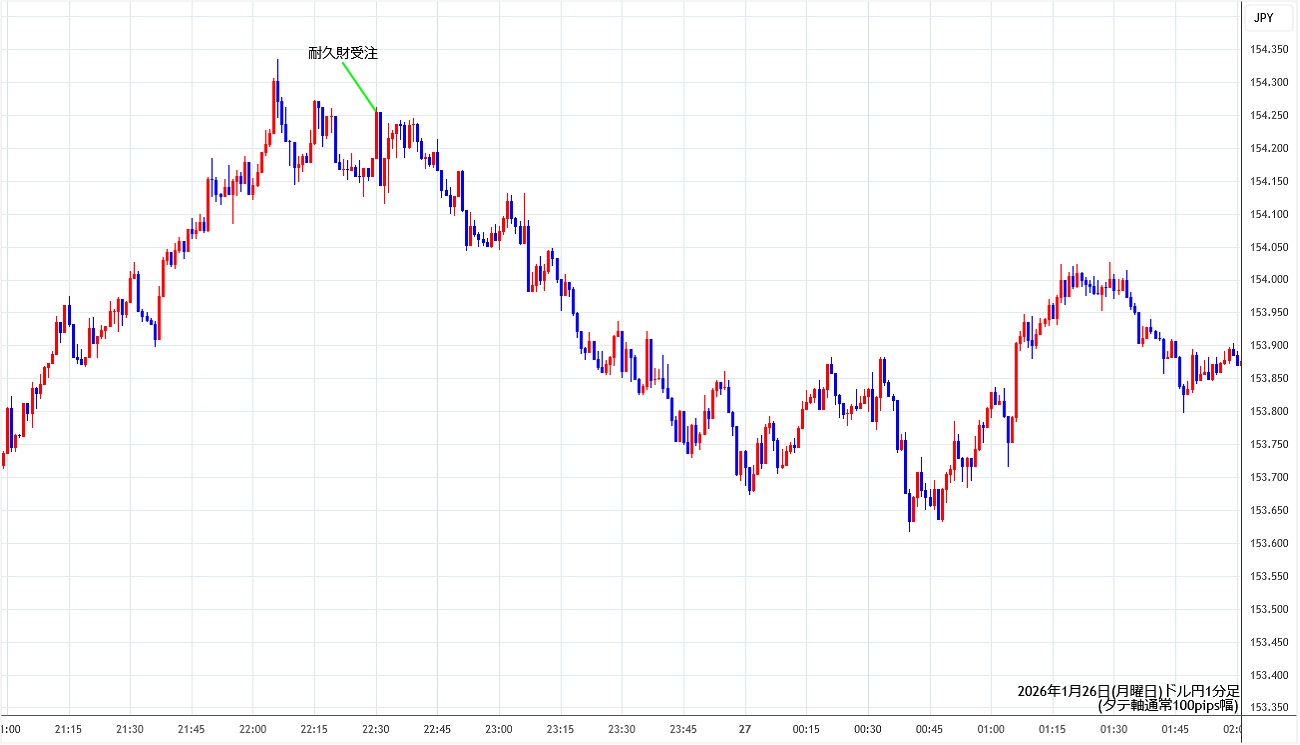The image size is (1300, 745).
Task: Click the JPY currency label
Action: tap(1266, 17)
